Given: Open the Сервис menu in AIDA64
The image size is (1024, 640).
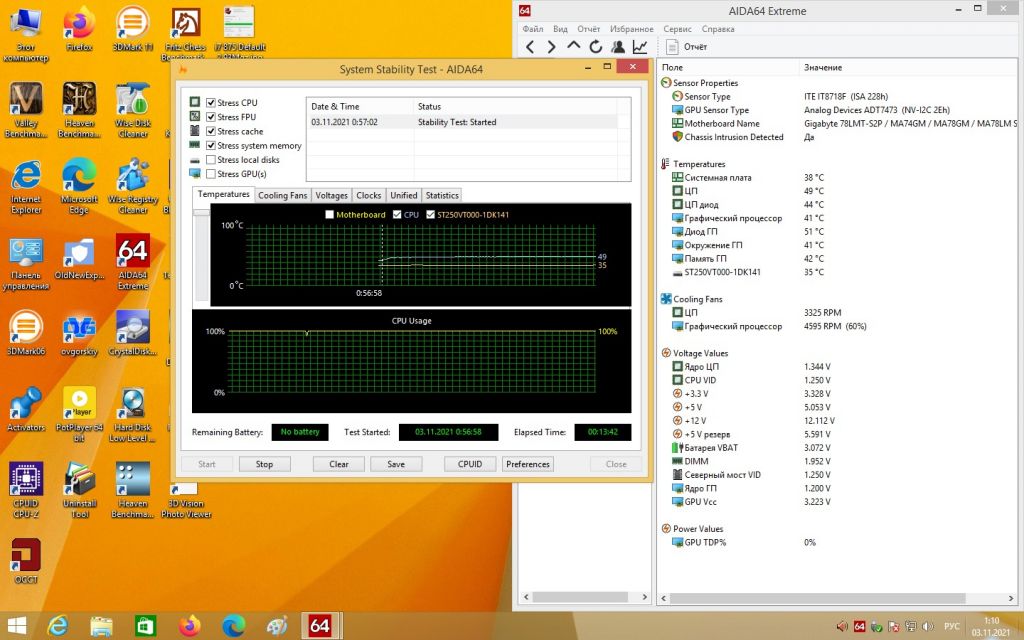Looking at the screenshot, I should click(x=677, y=29).
